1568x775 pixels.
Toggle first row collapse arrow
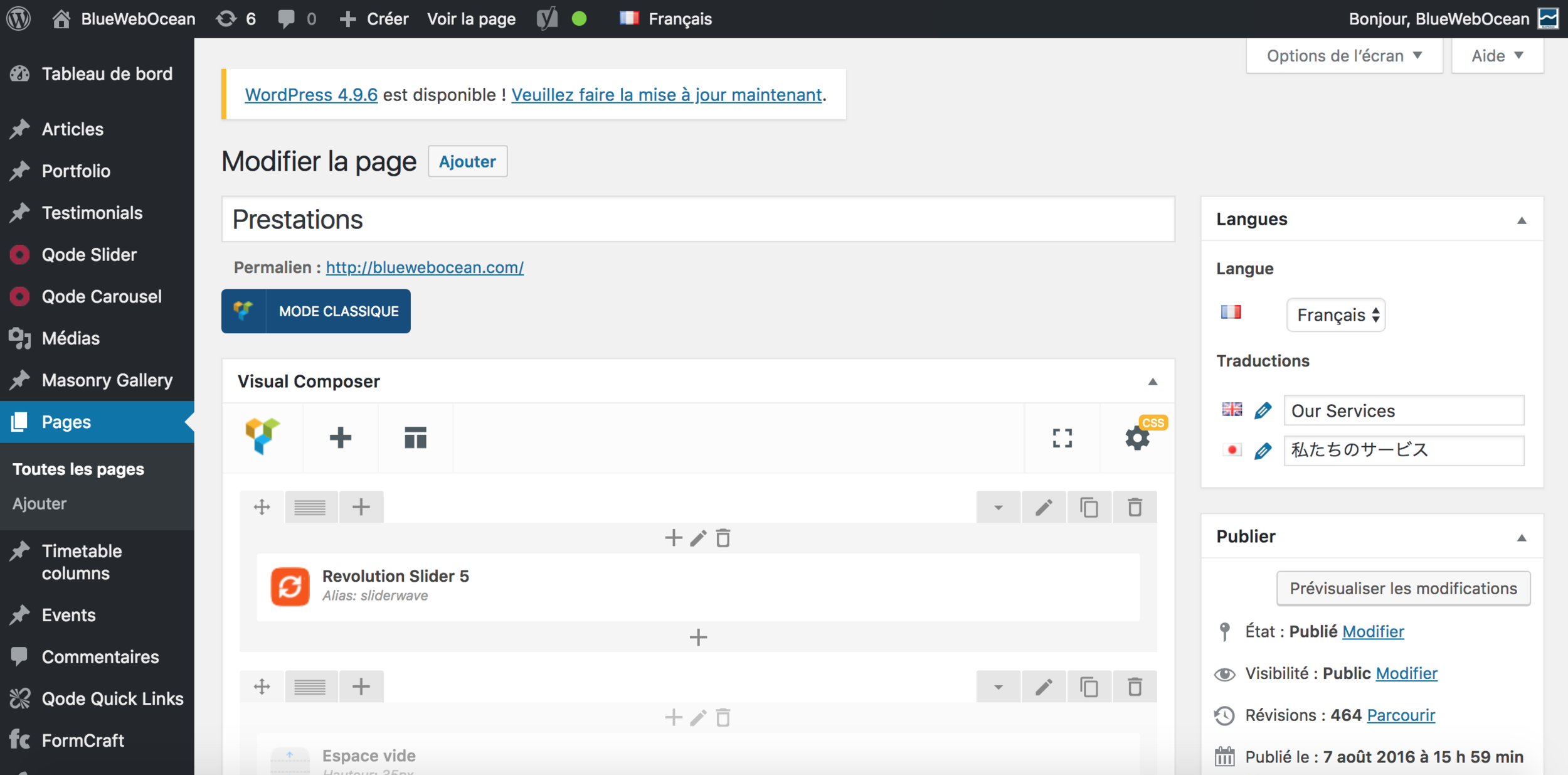coord(998,507)
